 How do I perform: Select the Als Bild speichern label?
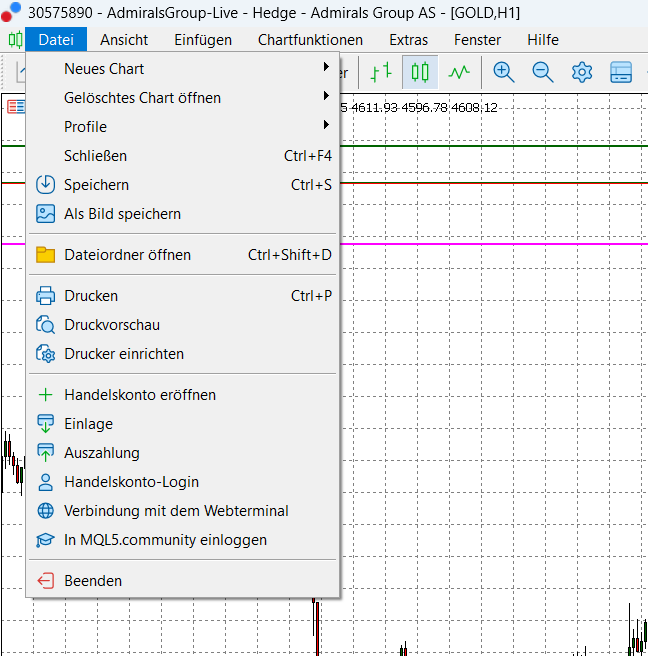tap(122, 214)
